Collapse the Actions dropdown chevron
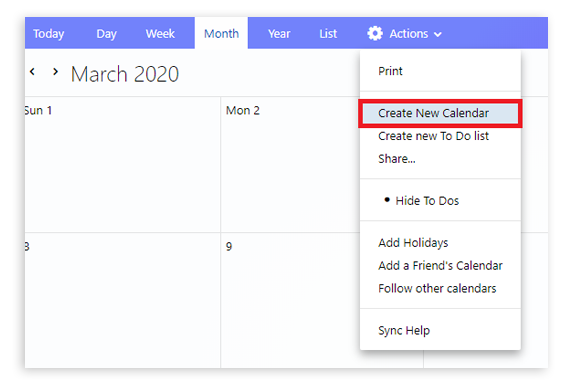573x385 pixels. [438, 34]
